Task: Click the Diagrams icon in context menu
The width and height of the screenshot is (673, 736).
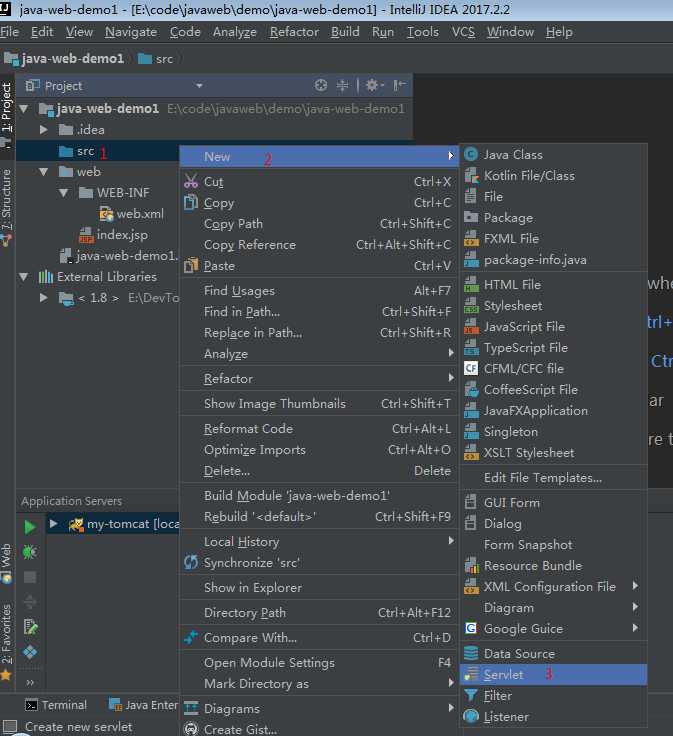Action: (x=191, y=708)
